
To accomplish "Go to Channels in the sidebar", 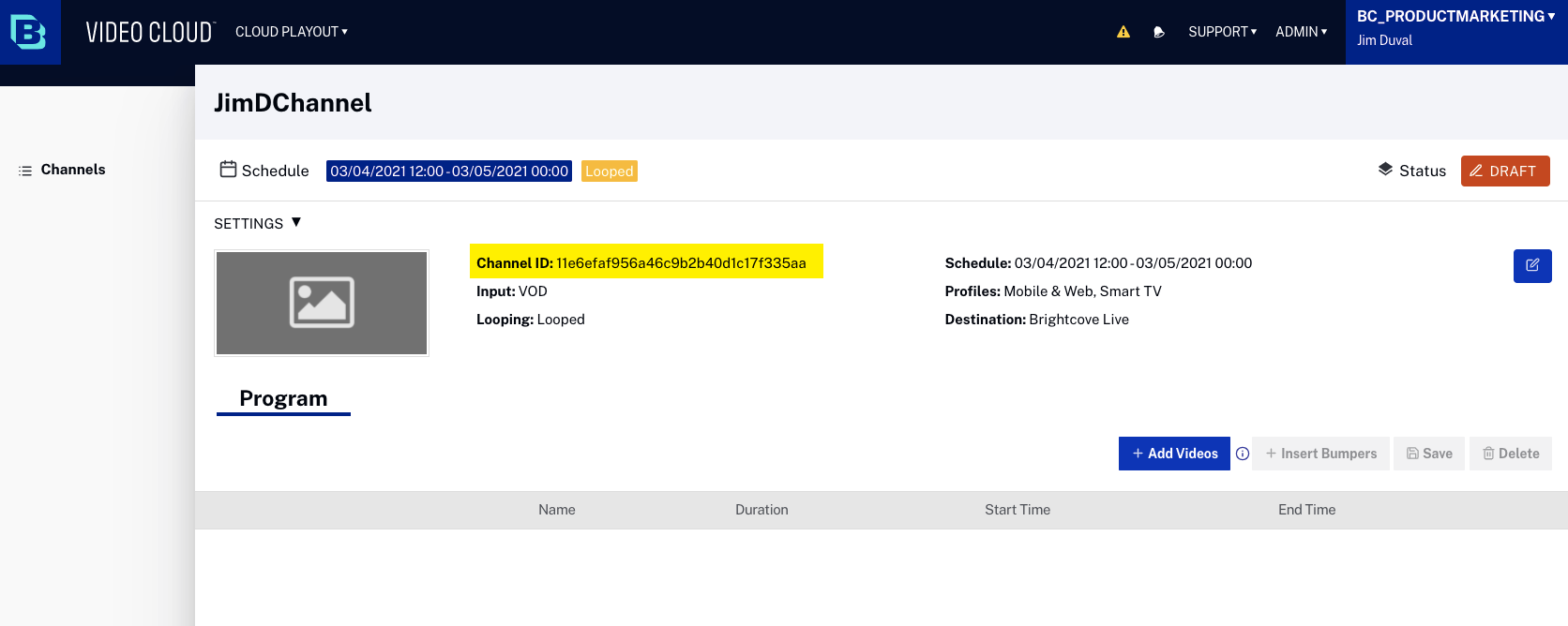I will tap(73, 170).
